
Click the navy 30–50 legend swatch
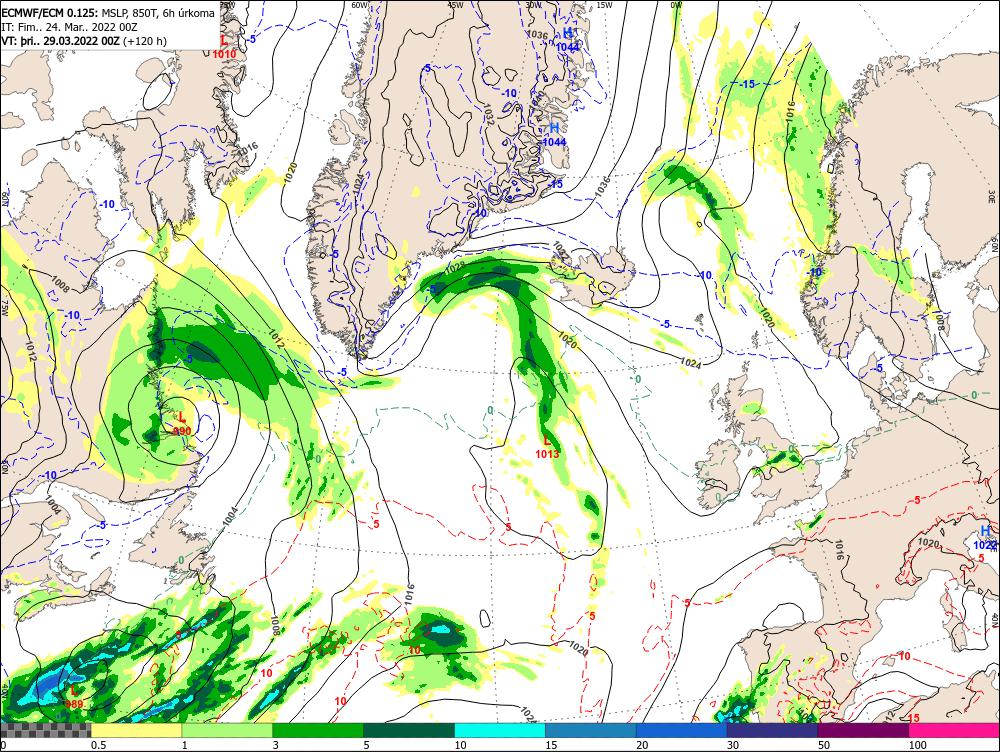772,730
